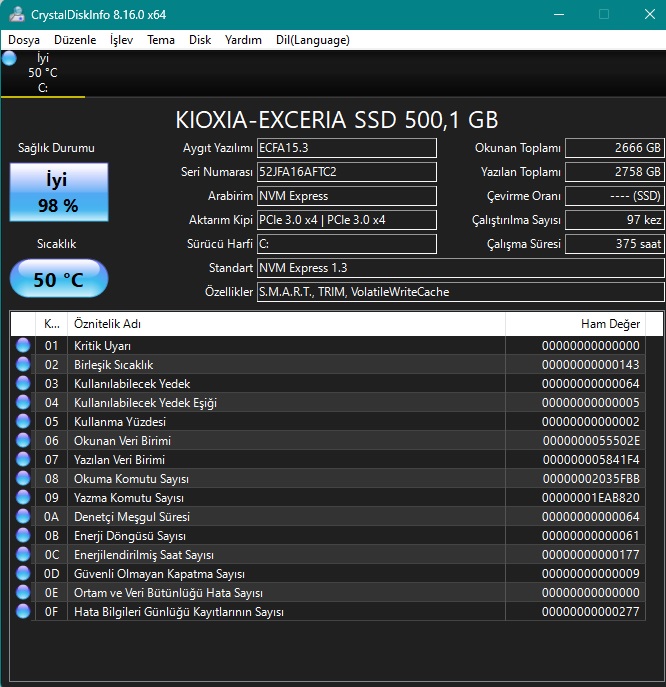Select the Kullanma Yüzdesi attribute name
Screen dimensions: 666x687
120,421
